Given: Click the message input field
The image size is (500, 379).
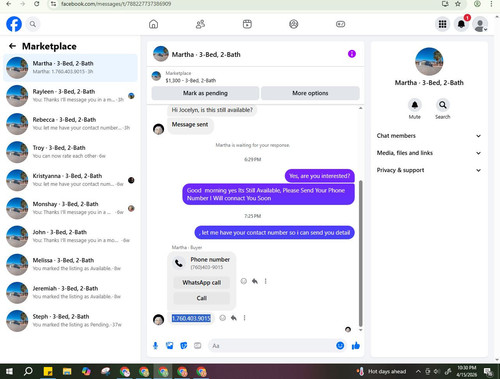Looking at the screenshot, I should click(x=272, y=346).
